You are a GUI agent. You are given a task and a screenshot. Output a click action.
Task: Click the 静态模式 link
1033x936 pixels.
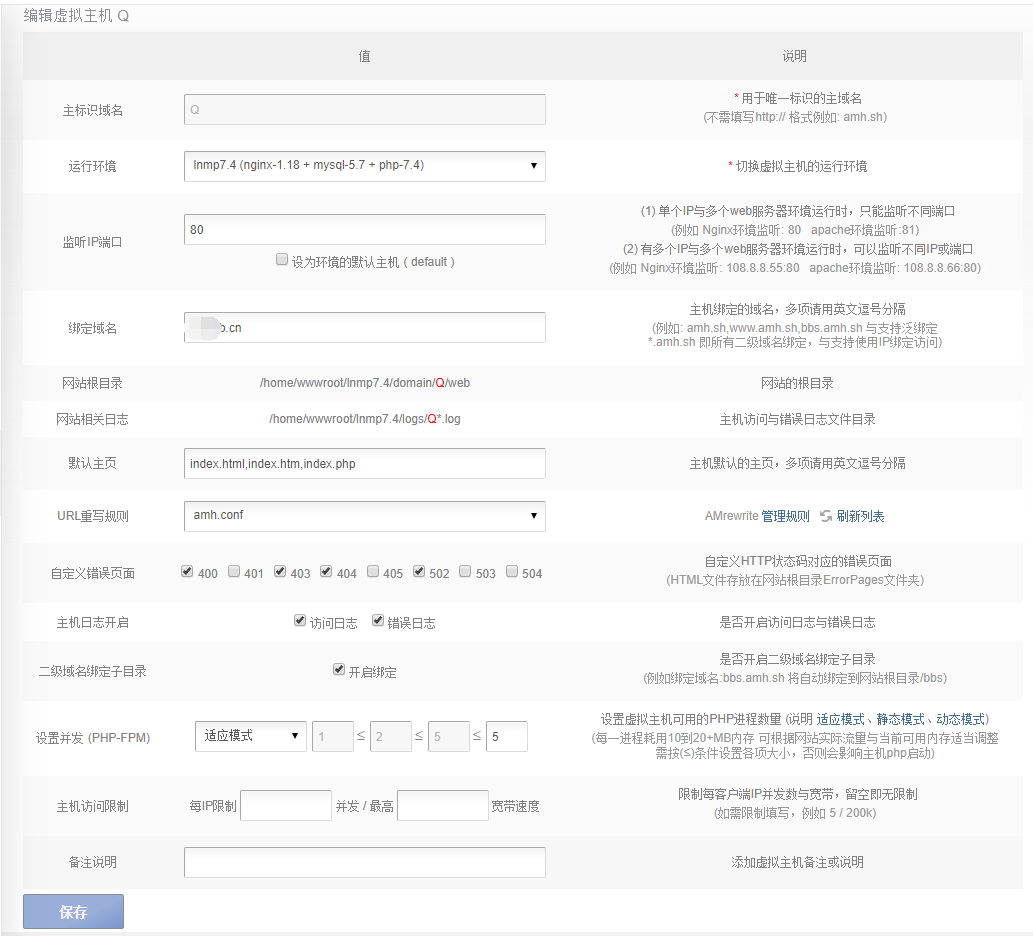tap(900, 719)
